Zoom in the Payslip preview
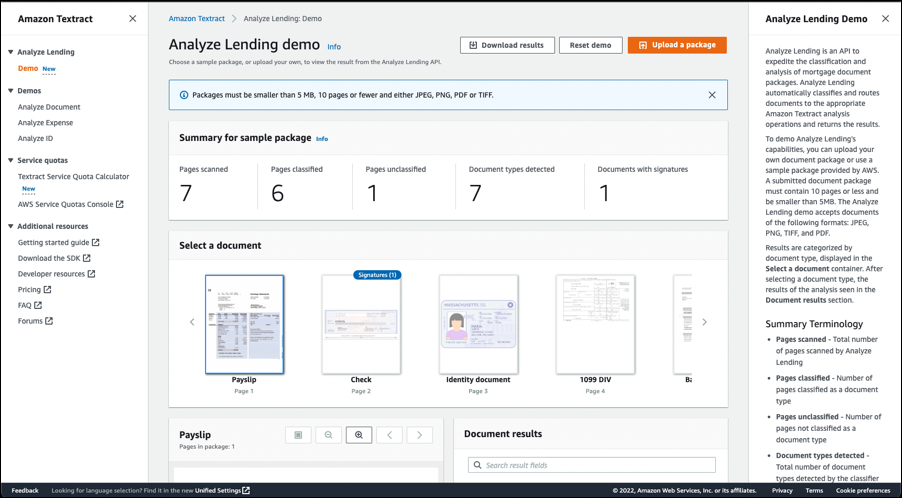The image size is (902, 498). pyautogui.click(x=358, y=435)
